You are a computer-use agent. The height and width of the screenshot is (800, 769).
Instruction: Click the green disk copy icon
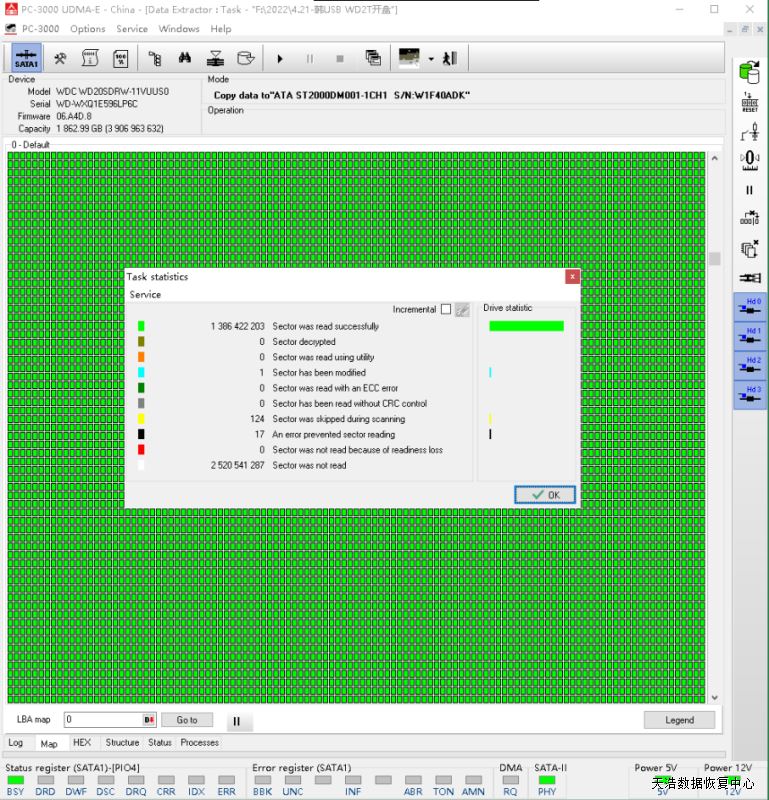(749, 72)
